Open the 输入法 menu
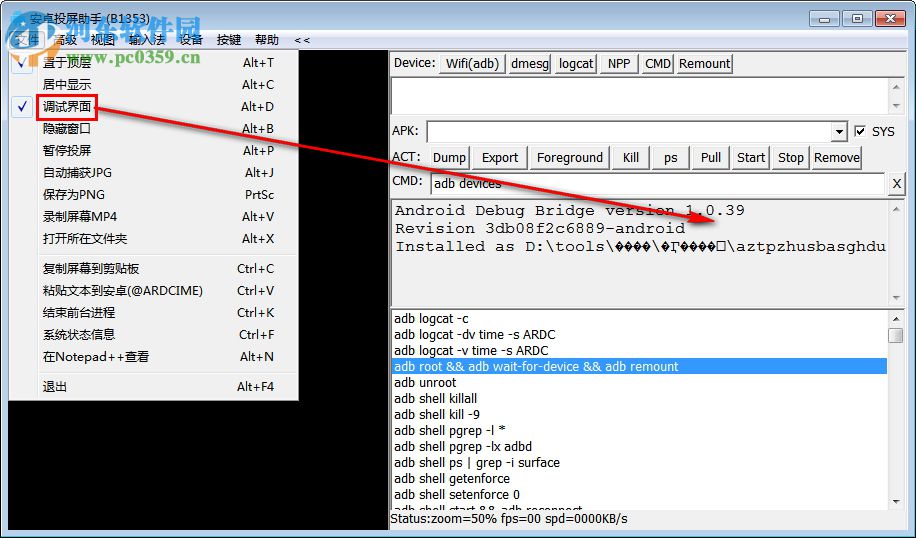This screenshot has height=538, width=916. [x=147, y=40]
